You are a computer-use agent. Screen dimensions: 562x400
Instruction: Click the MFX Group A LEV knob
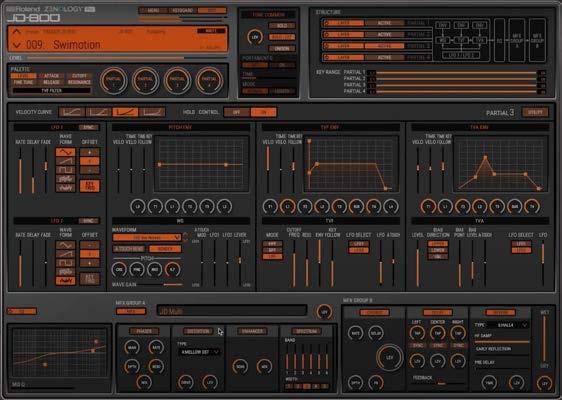pyautogui.click(x=324, y=312)
